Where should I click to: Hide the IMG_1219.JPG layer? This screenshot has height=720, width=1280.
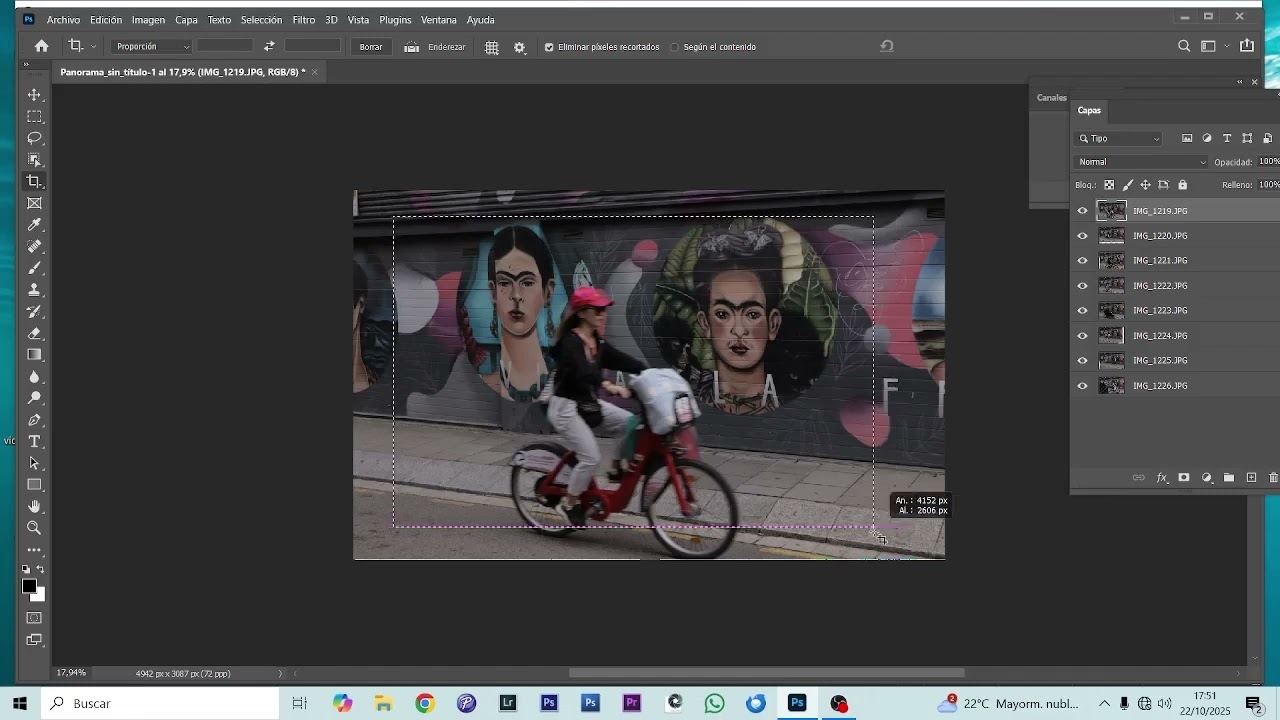[x=1082, y=211]
